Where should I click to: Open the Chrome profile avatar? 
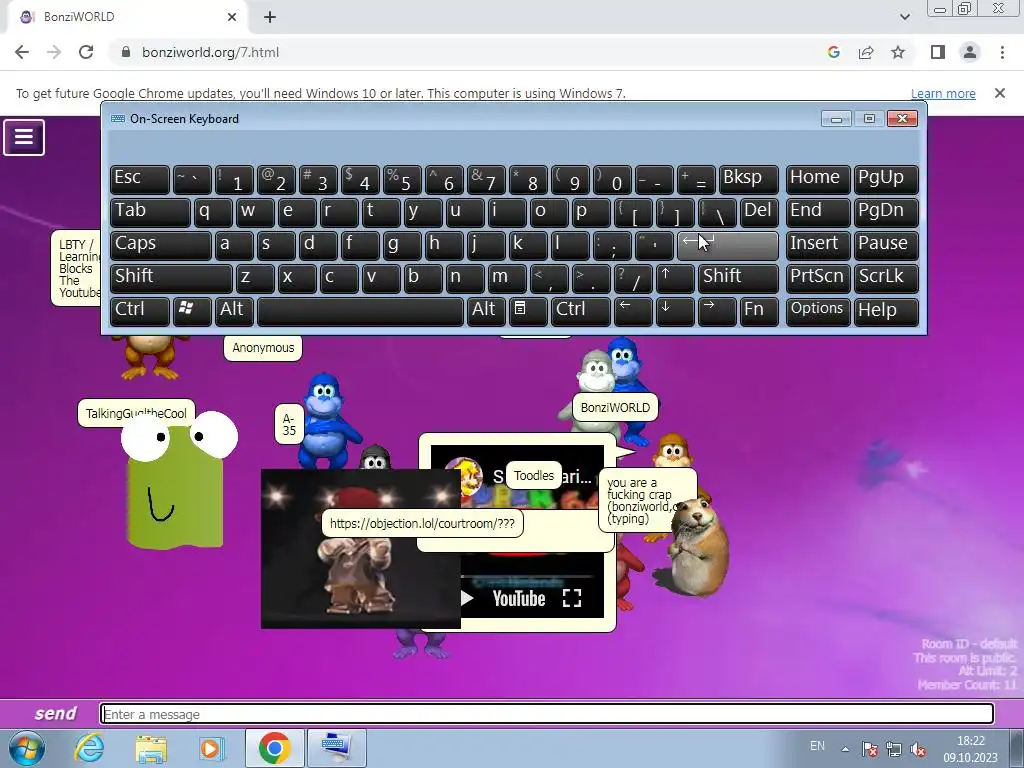pos(970,52)
